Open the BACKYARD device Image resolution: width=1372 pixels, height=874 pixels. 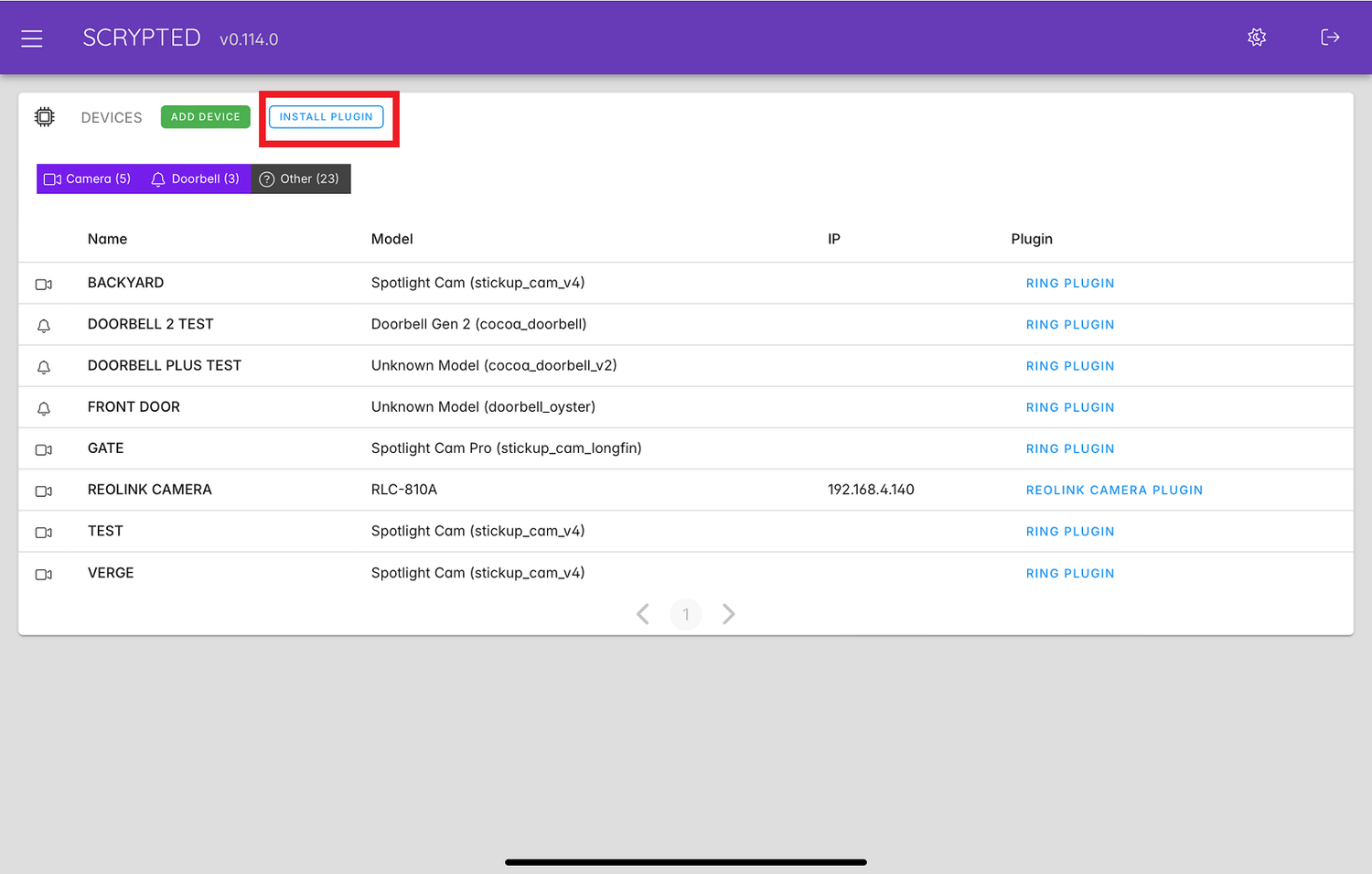pyautogui.click(x=126, y=283)
